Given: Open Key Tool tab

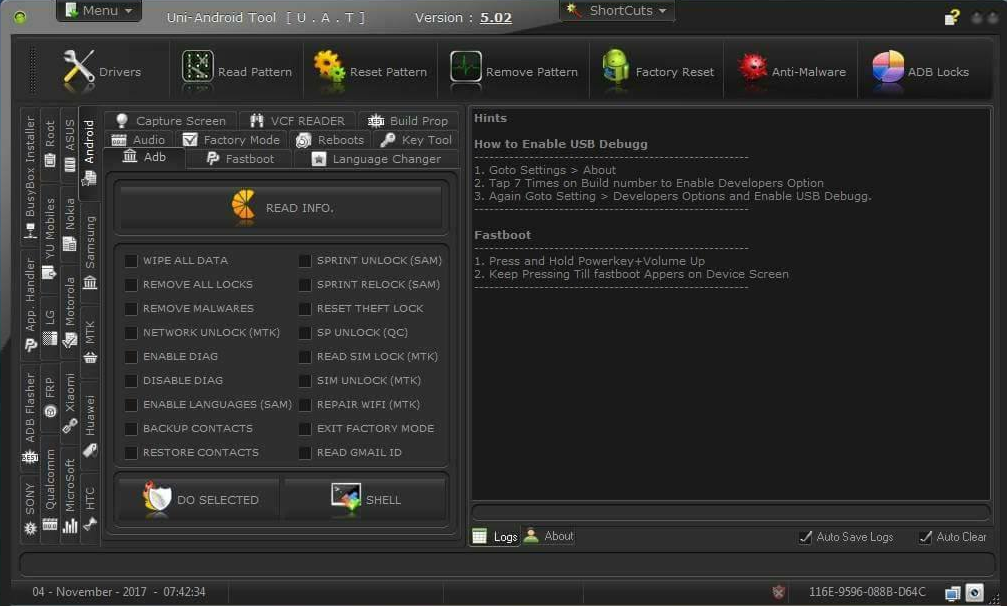Looking at the screenshot, I should click(416, 140).
